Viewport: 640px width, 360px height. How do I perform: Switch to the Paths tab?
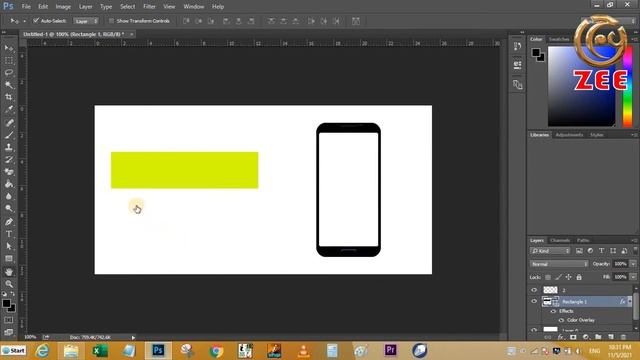pos(583,240)
